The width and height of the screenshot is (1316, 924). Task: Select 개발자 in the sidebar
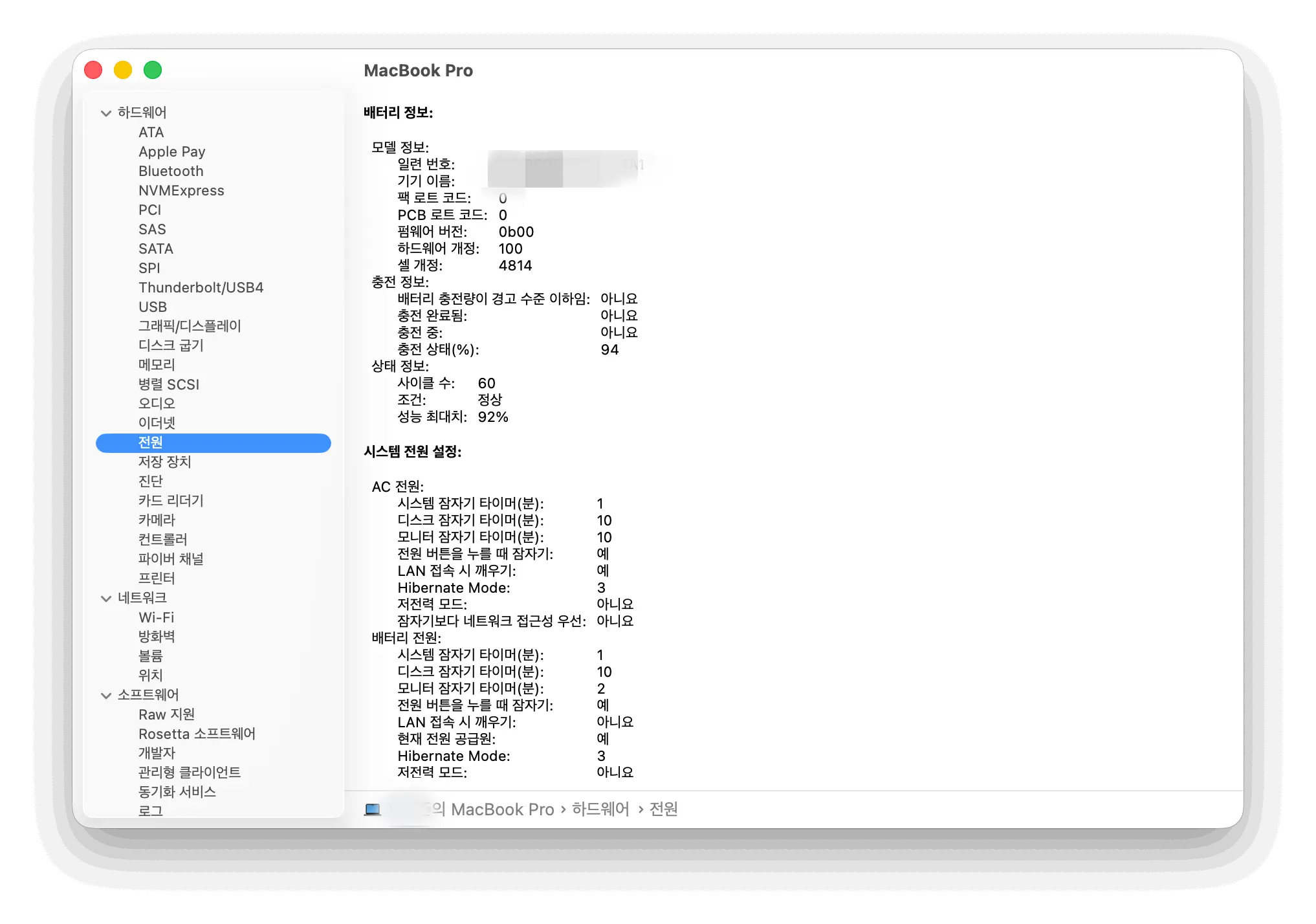pos(157,753)
